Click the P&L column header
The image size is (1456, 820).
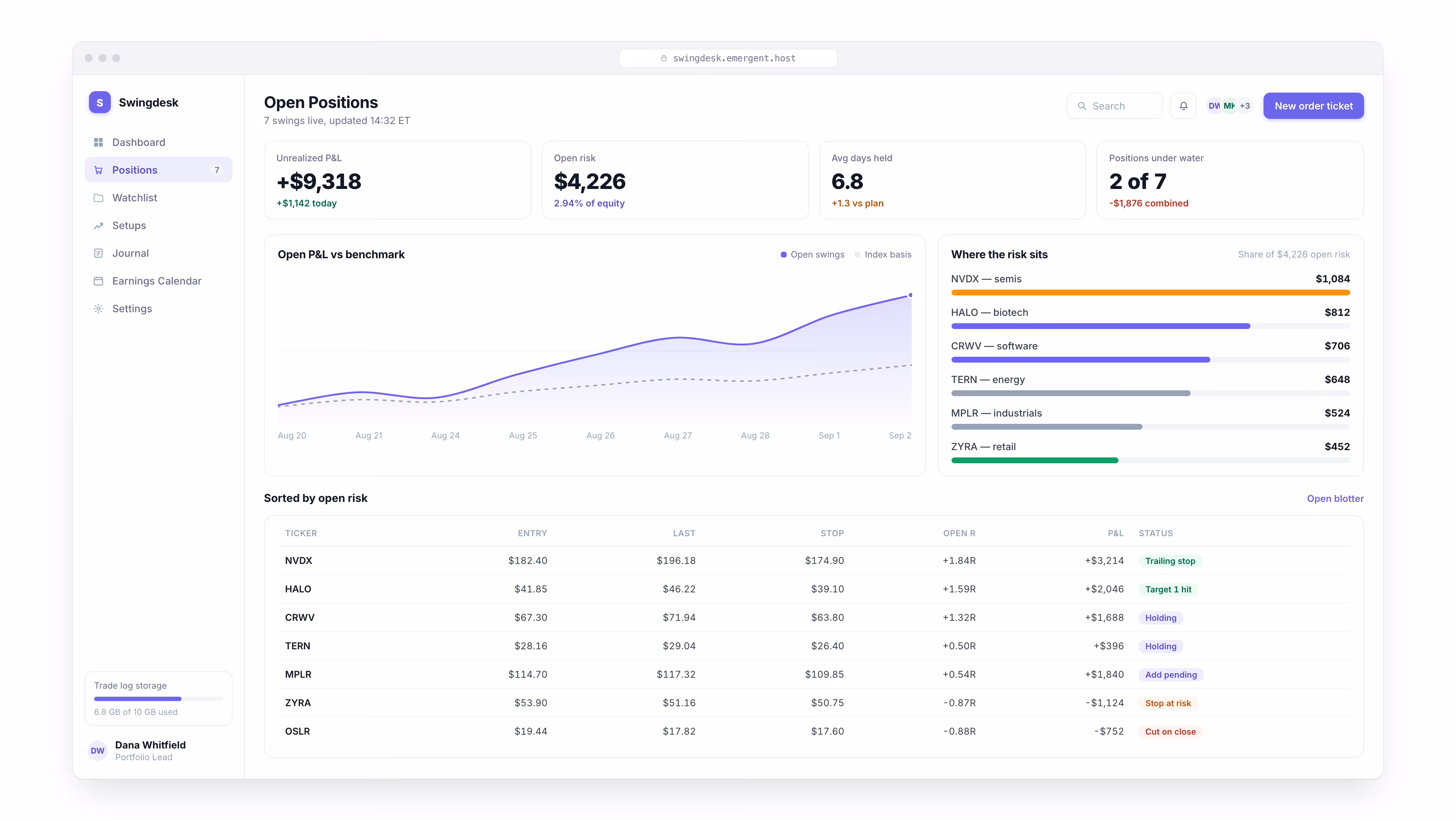pyautogui.click(x=1115, y=533)
